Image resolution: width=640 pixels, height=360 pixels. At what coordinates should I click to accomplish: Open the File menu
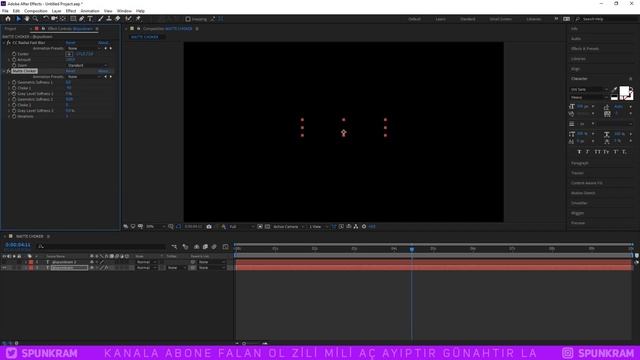(5, 11)
